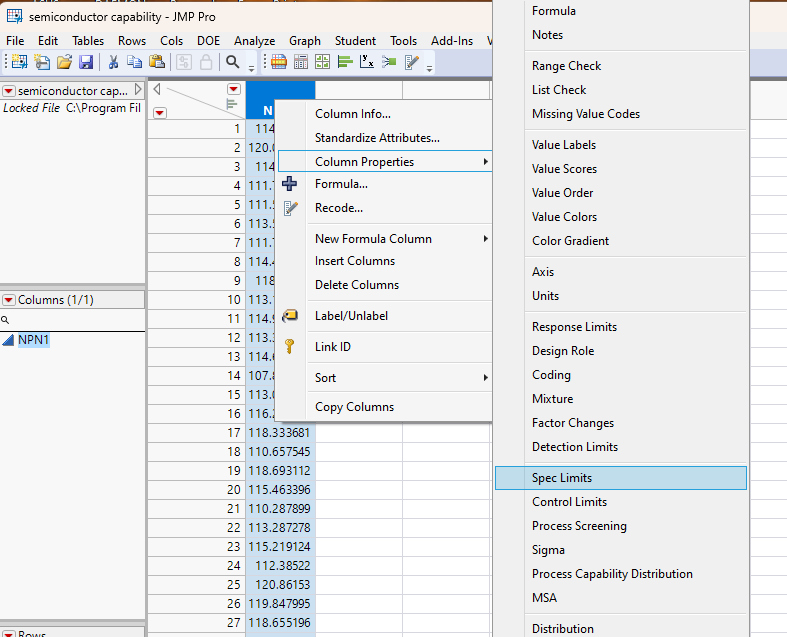787x637 pixels.
Task: Open the red triangle menu beside semiconductor cap...
Action: (9, 91)
